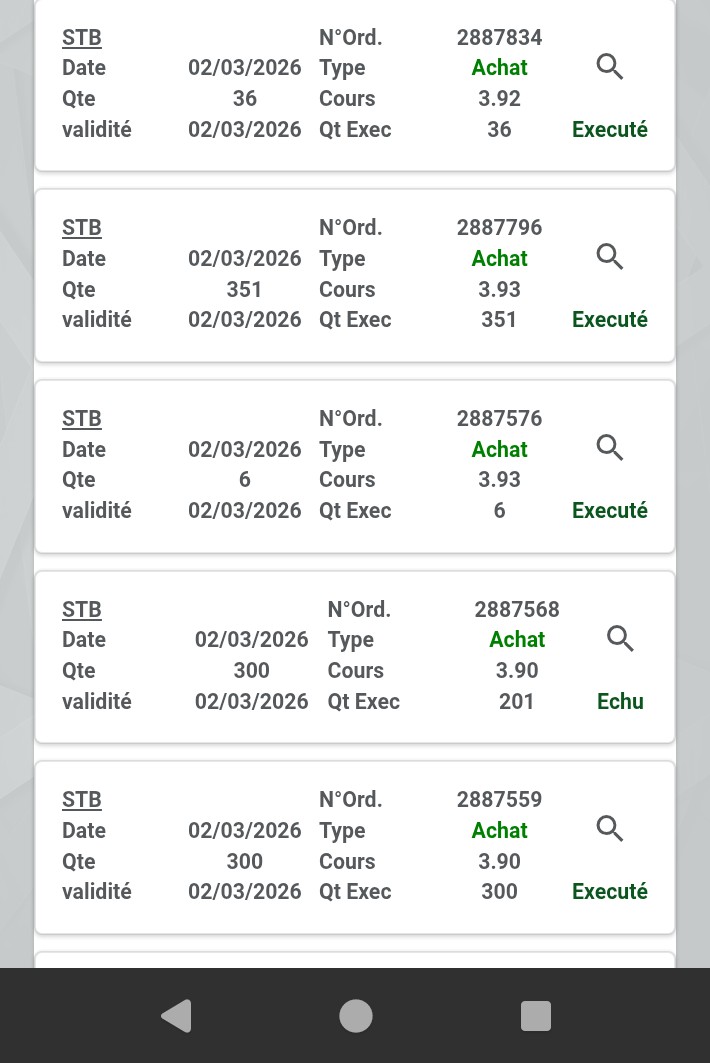Click the magnifier on order 2887559
The image size is (710, 1063).
tap(610, 829)
